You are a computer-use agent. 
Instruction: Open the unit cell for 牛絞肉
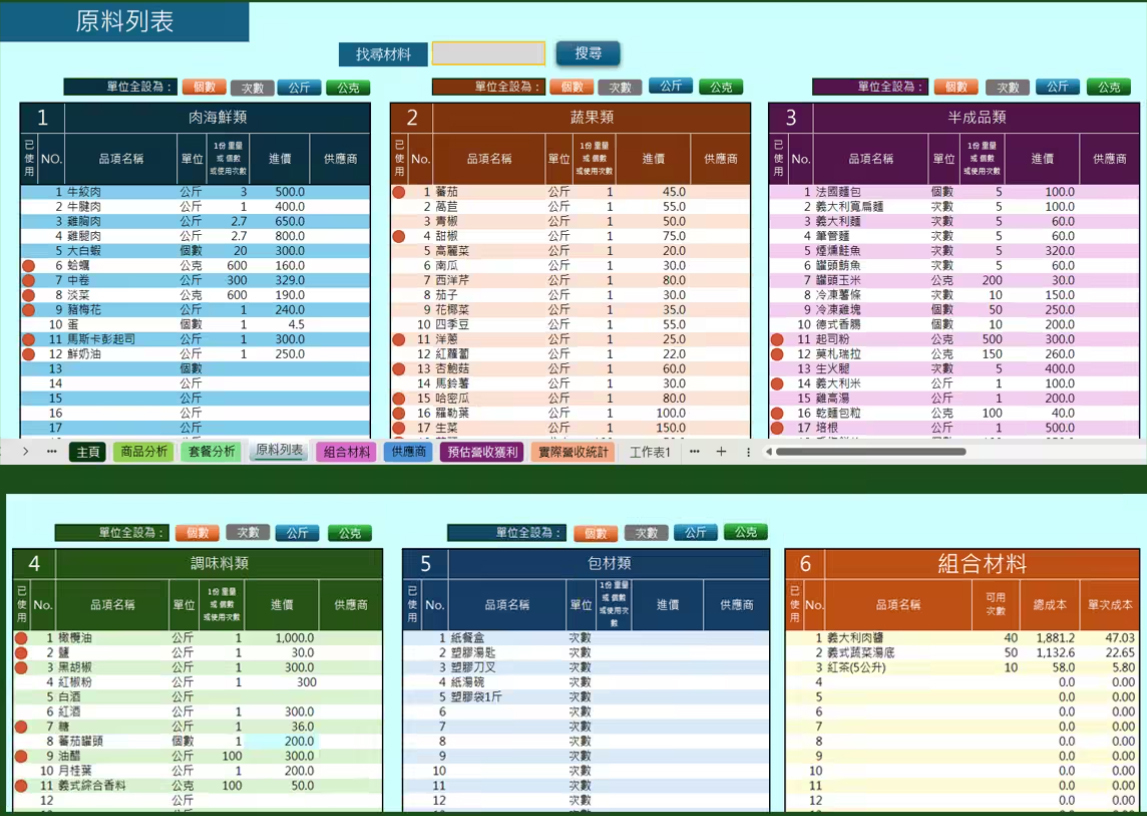pos(191,192)
